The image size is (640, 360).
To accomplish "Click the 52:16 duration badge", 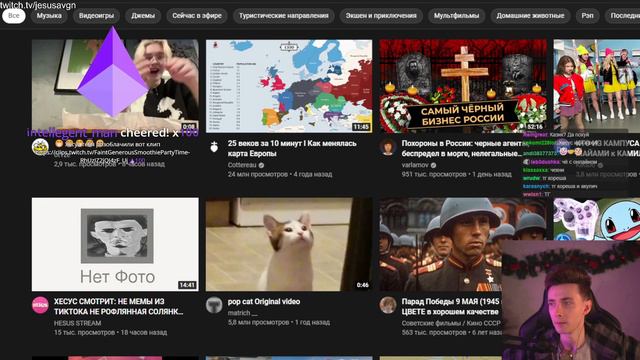I will coord(534,127).
